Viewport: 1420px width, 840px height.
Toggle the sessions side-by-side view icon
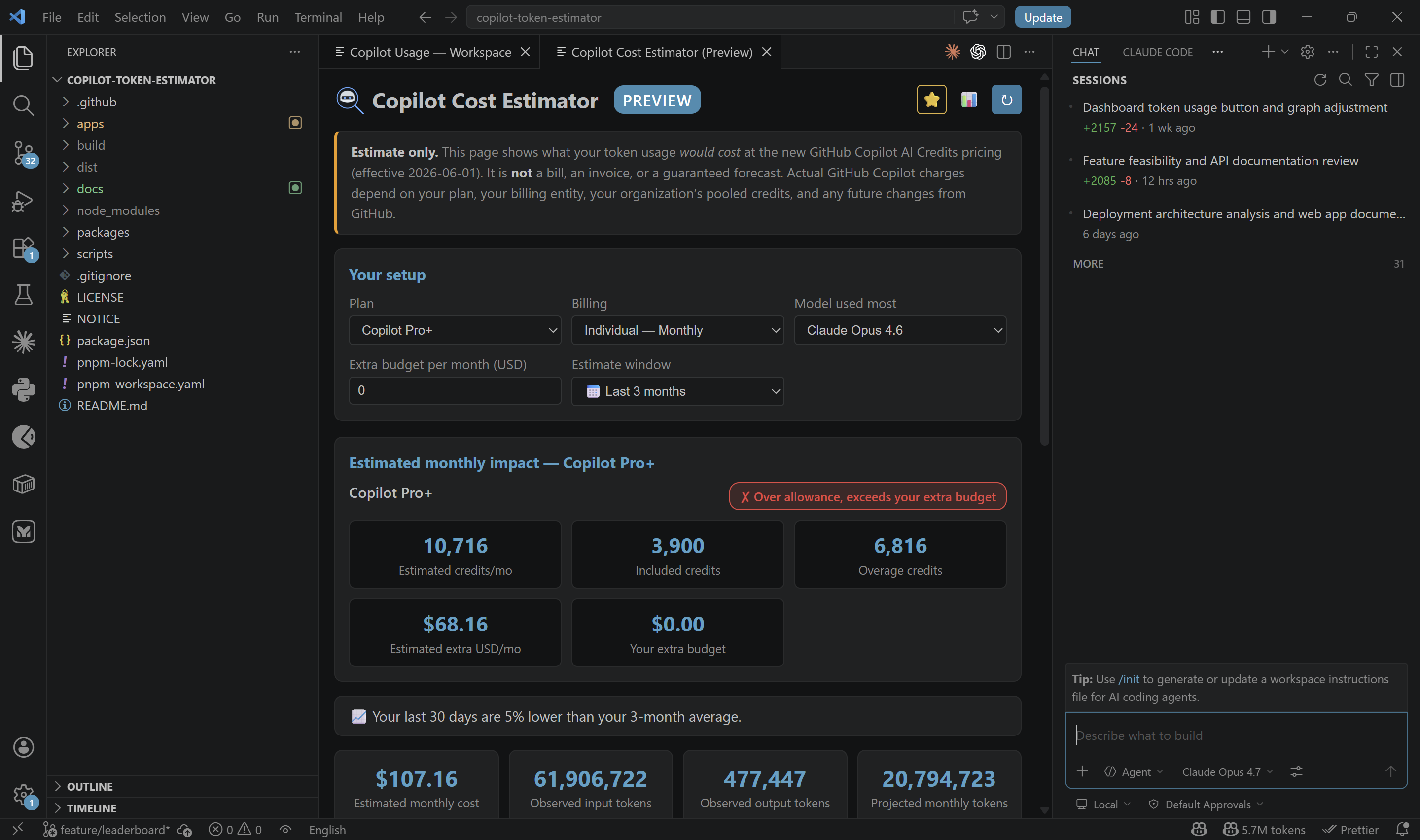point(1397,80)
